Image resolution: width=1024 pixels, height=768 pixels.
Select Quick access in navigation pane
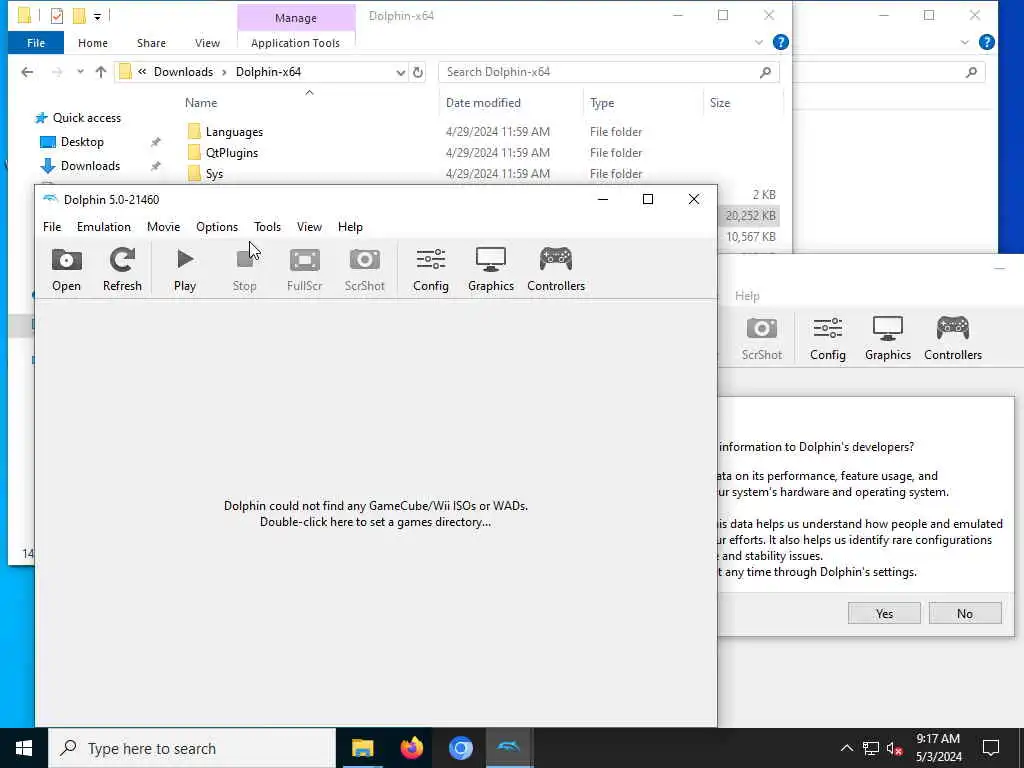(x=87, y=118)
